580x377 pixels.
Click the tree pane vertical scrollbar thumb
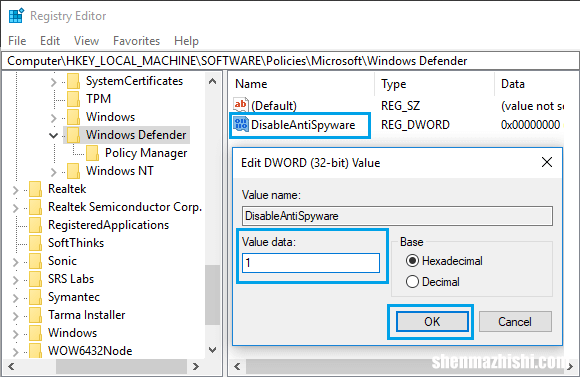[212, 295]
